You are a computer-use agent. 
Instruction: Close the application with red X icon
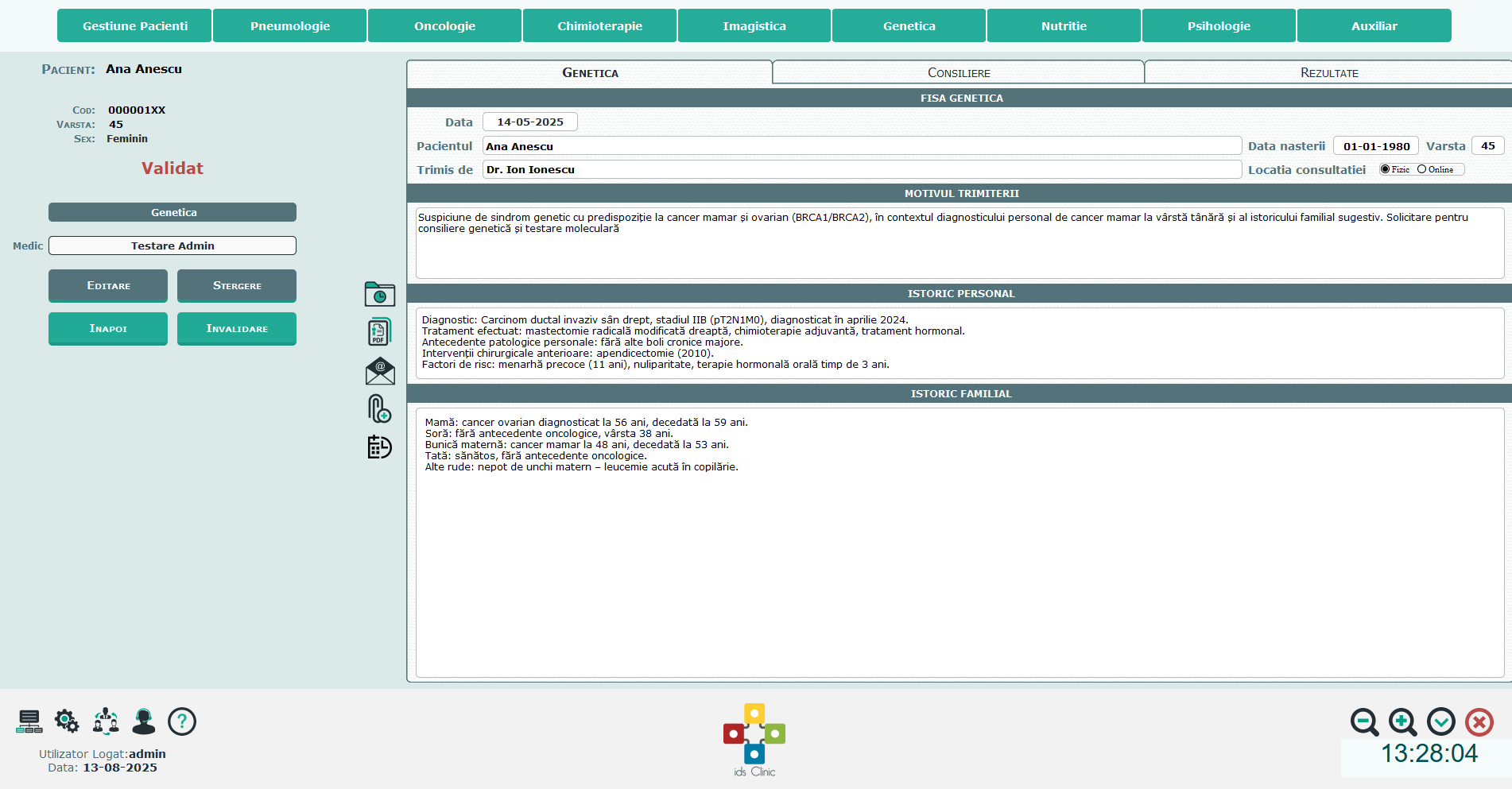pyautogui.click(x=1479, y=721)
